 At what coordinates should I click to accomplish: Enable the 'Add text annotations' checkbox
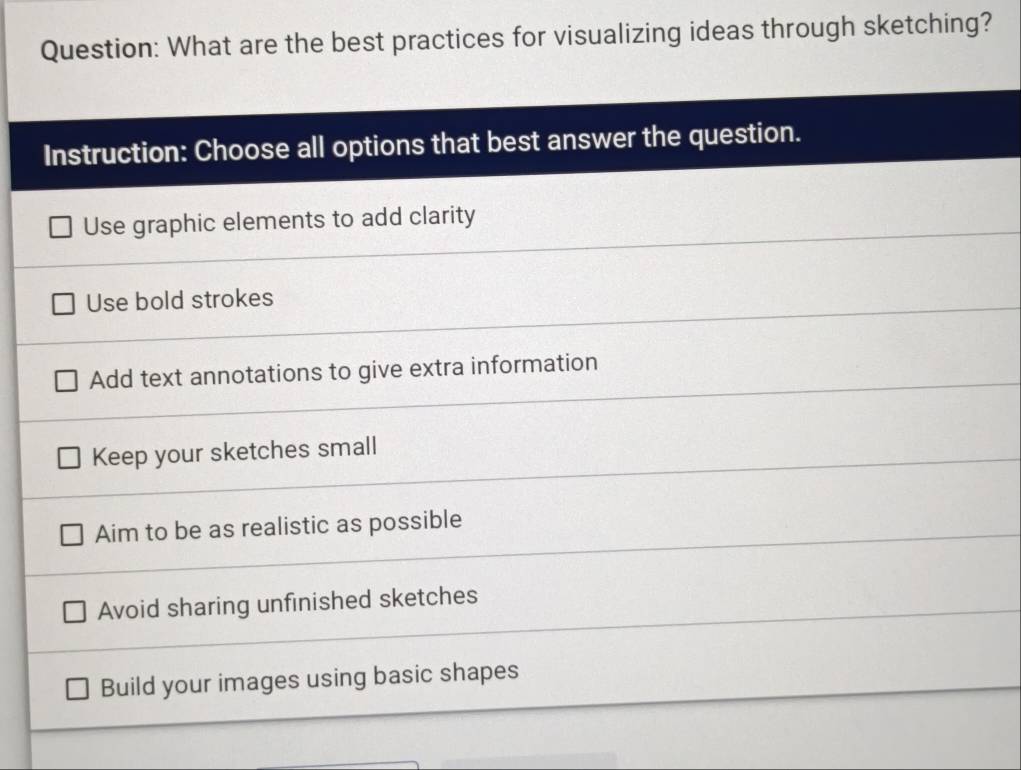[x=67, y=381]
